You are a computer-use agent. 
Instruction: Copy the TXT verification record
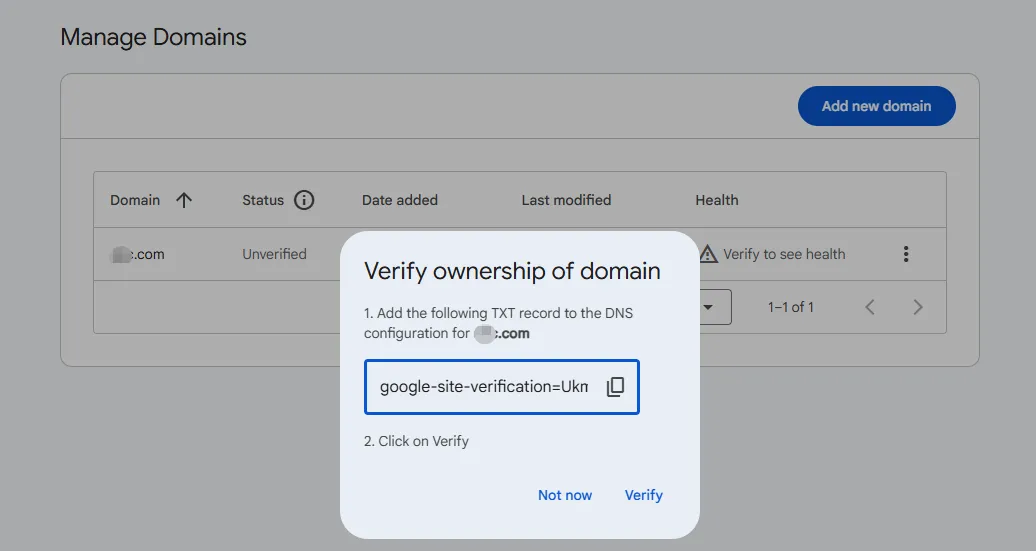615,387
